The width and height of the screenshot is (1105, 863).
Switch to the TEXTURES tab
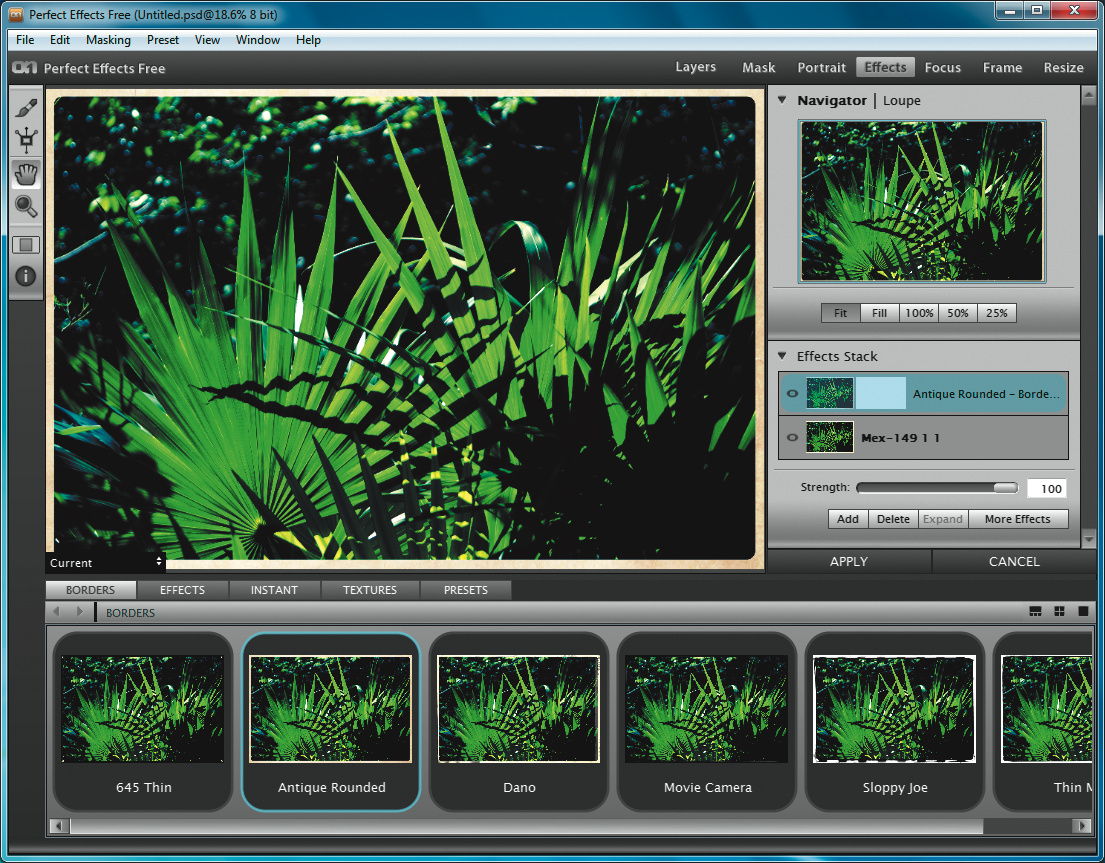(370, 590)
